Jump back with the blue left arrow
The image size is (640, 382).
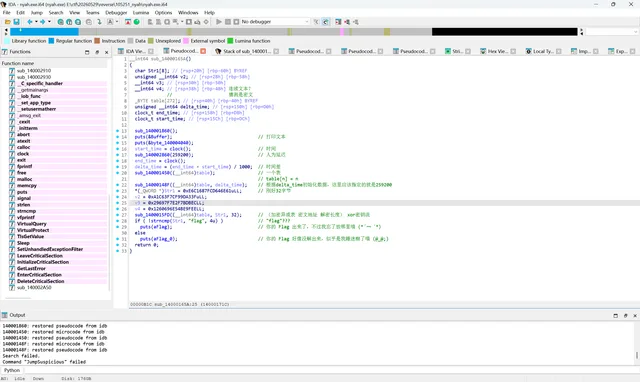coord(30,22)
